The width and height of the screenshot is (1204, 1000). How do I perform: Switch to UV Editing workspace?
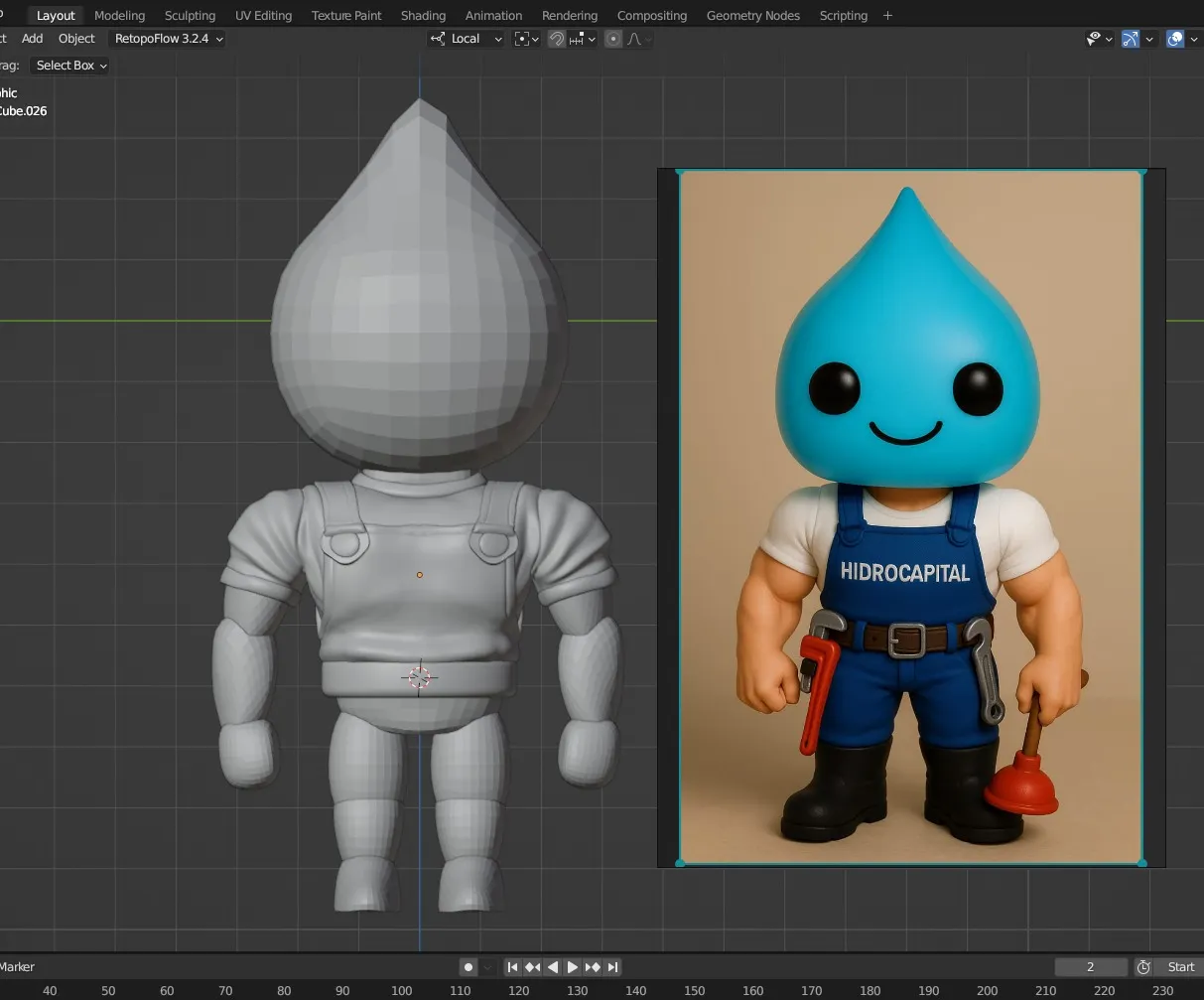click(263, 15)
